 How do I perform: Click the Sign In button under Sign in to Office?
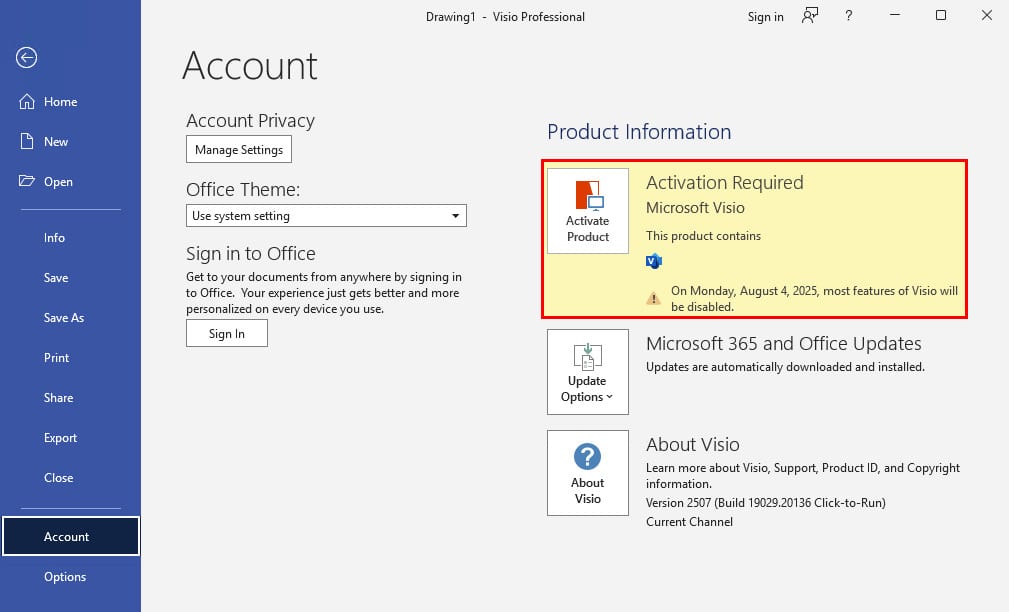coord(227,333)
